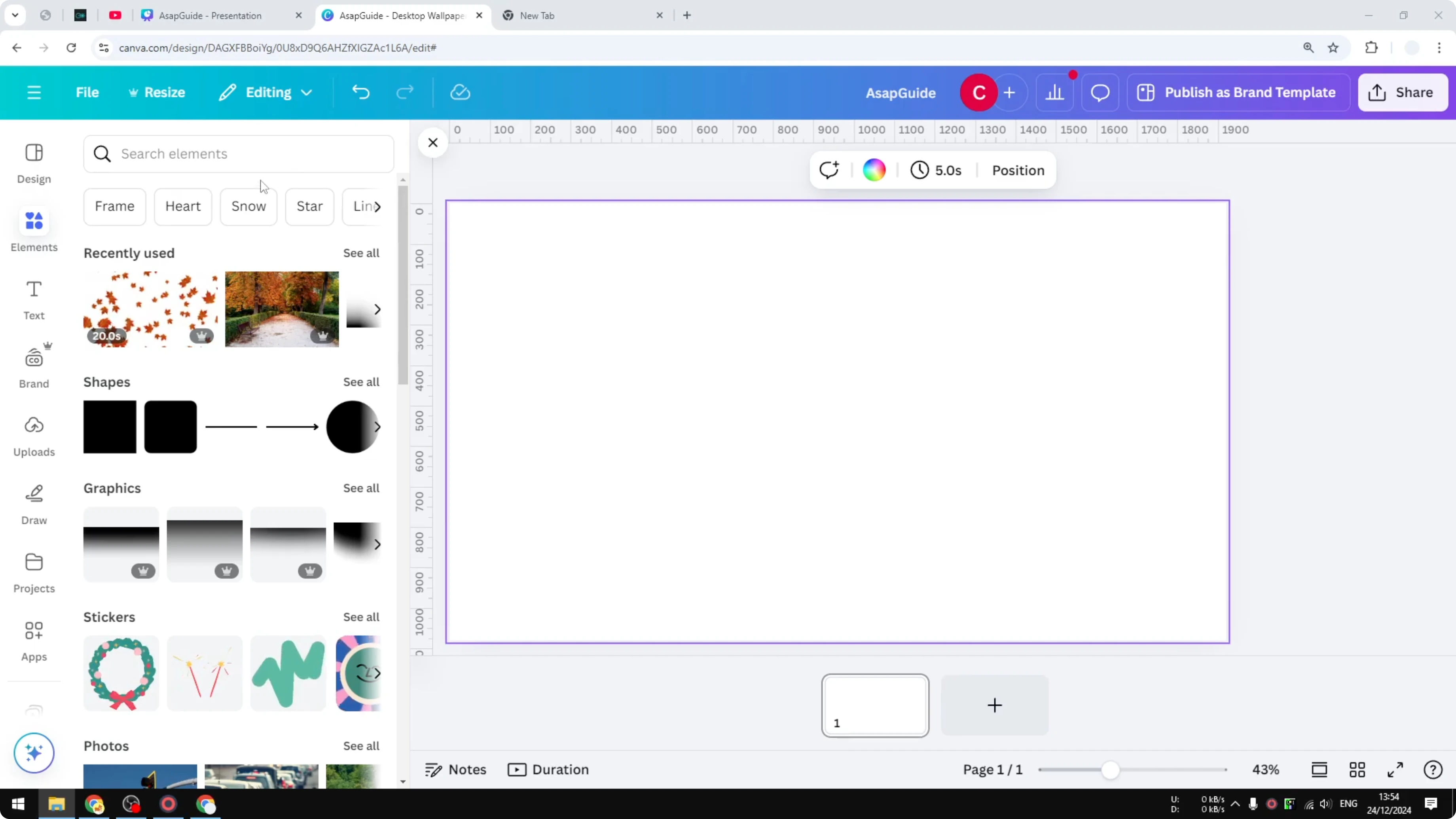Screen dimensions: 1456x819
Task: Click the grid view icon in status bar
Action: click(x=1357, y=770)
